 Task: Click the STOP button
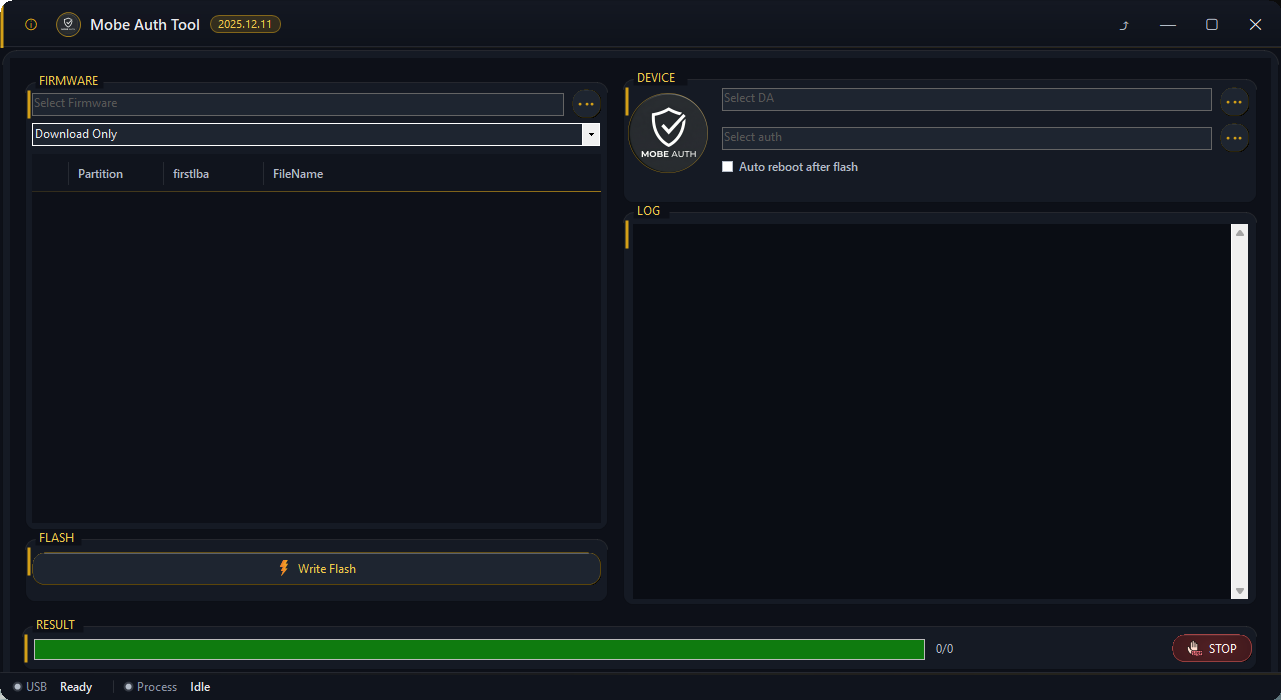[x=1212, y=648]
